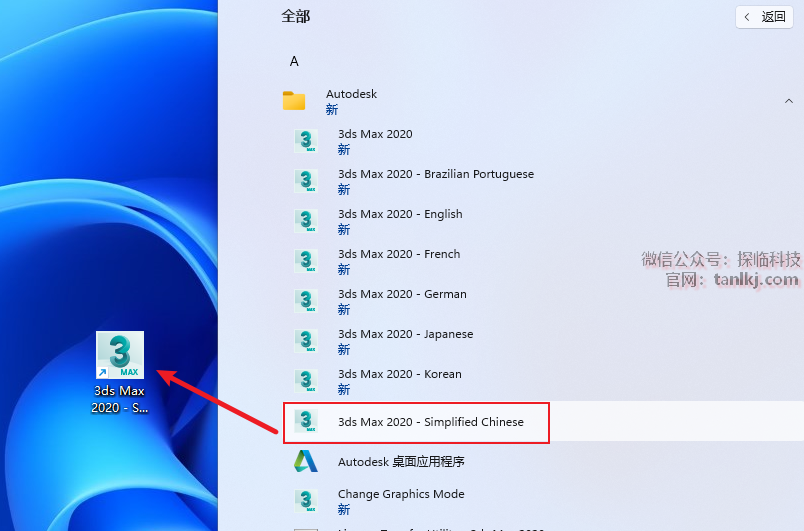Click the 3ds Max Japanese icon
Screen dimensions: 804x531
(306, 341)
